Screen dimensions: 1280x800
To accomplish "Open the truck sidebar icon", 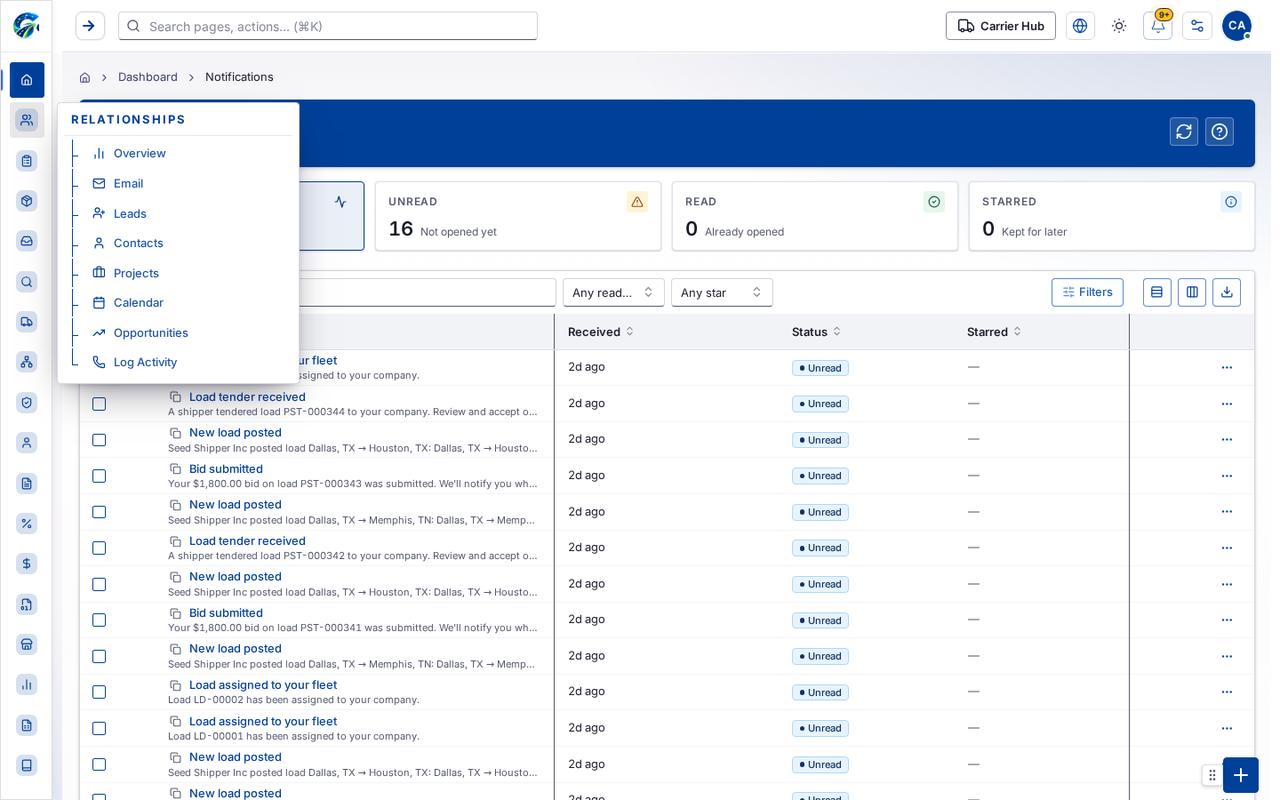I will click(x=27, y=322).
